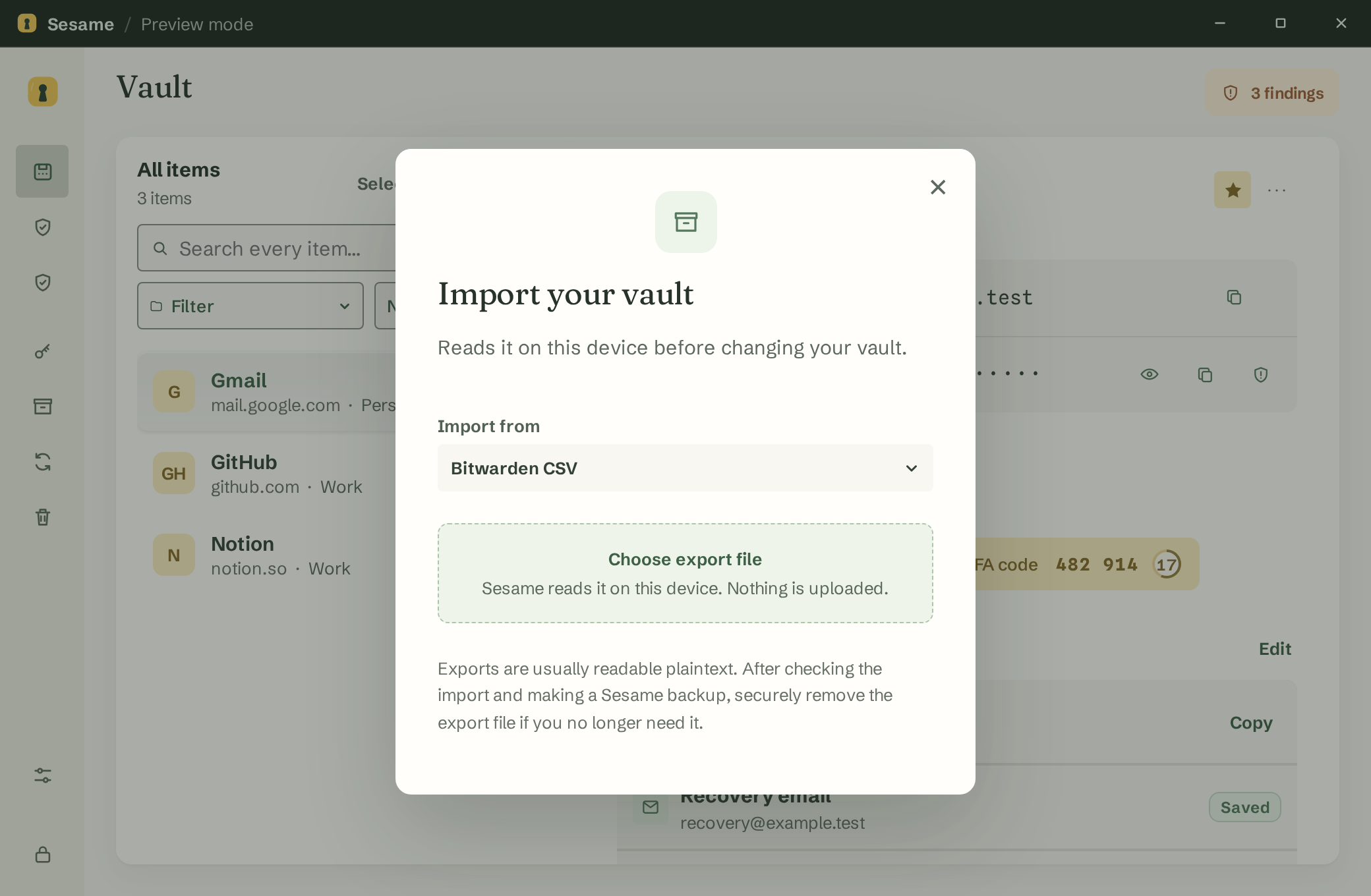Open the key generator sidebar icon
The image size is (1371, 896).
click(x=42, y=351)
